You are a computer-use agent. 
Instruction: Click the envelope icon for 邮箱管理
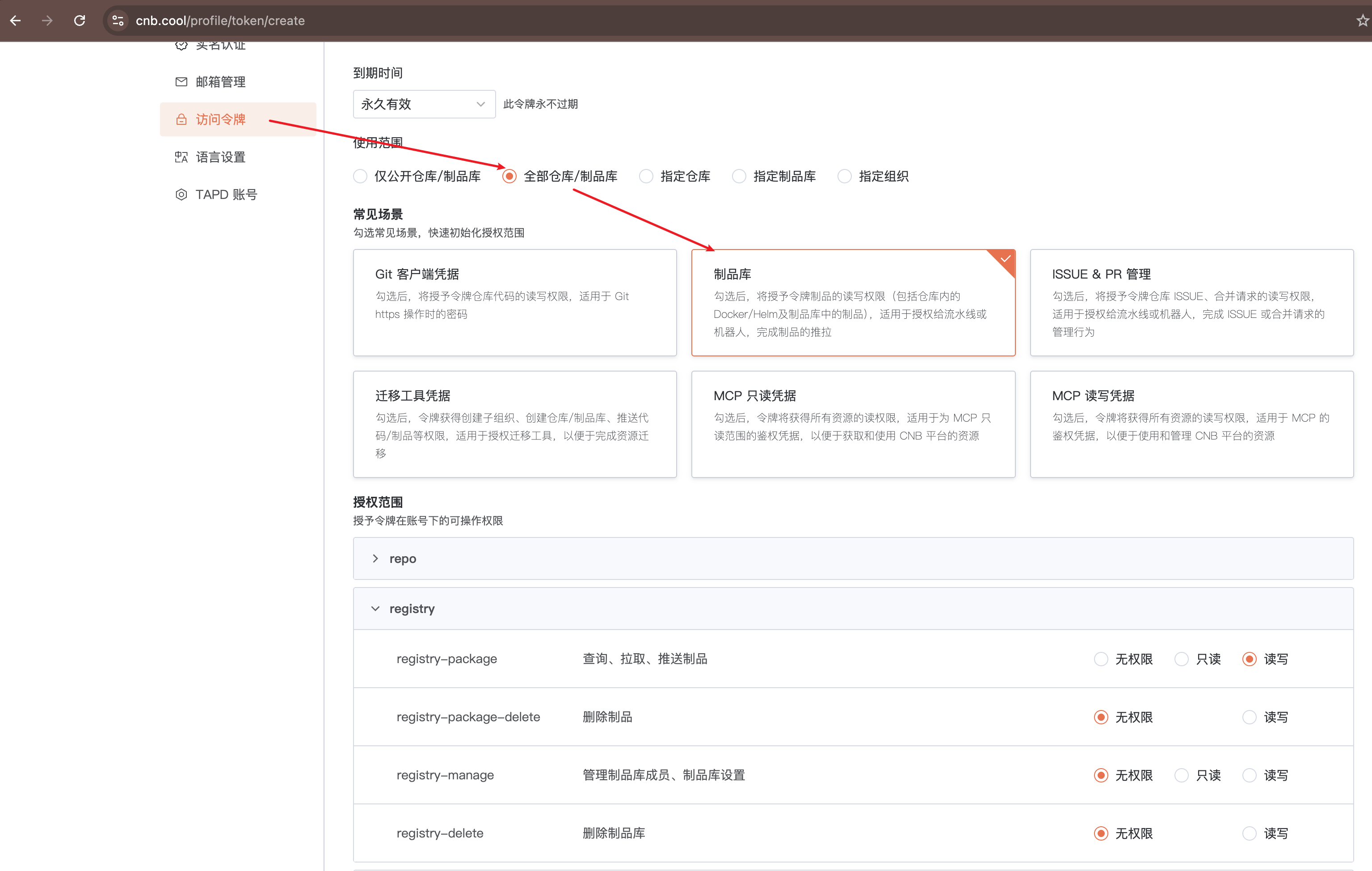click(x=181, y=81)
